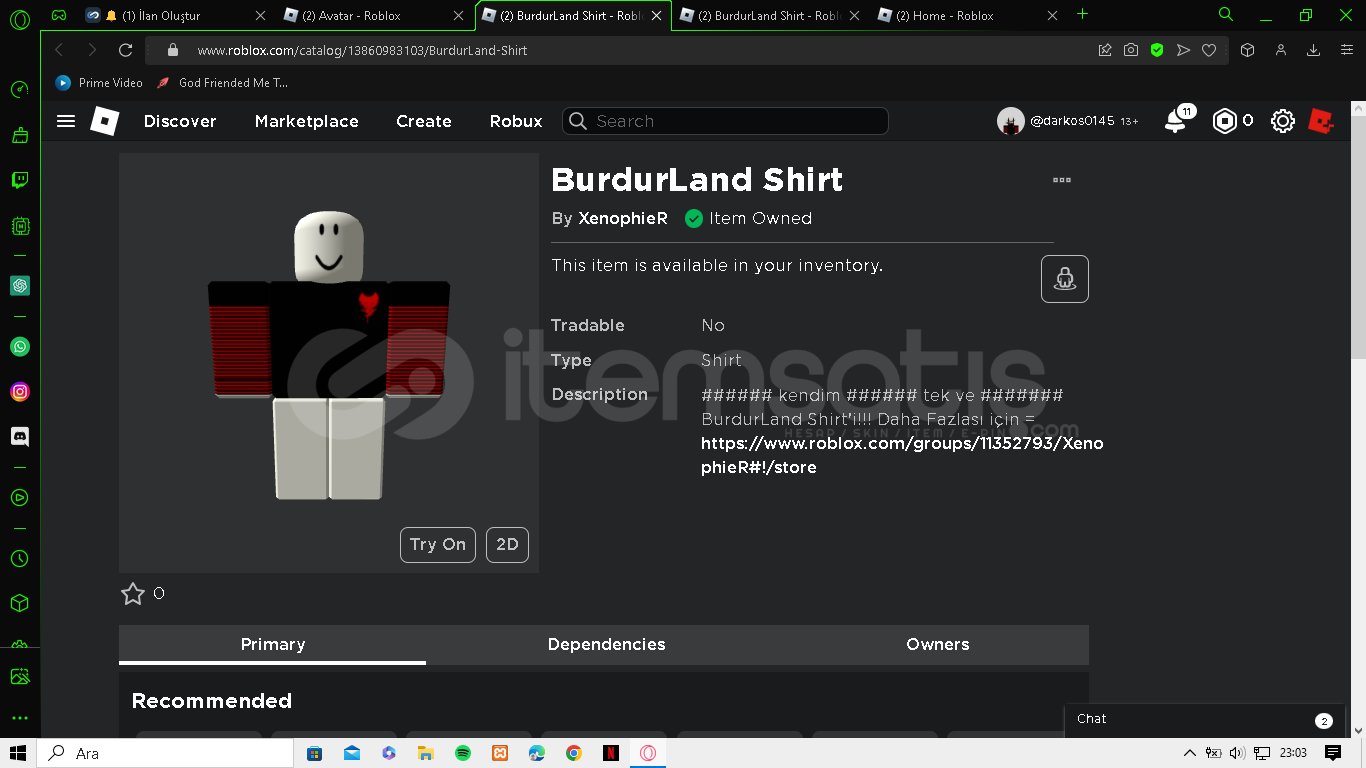Open the item three-dots options menu
The height and width of the screenshot is (768, 1366).
1062,180
